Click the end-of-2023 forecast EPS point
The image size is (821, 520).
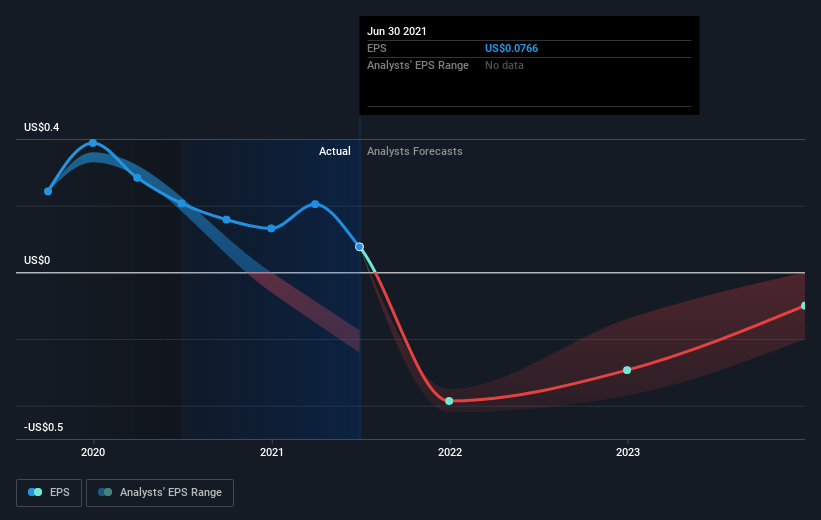click(804, 306)
